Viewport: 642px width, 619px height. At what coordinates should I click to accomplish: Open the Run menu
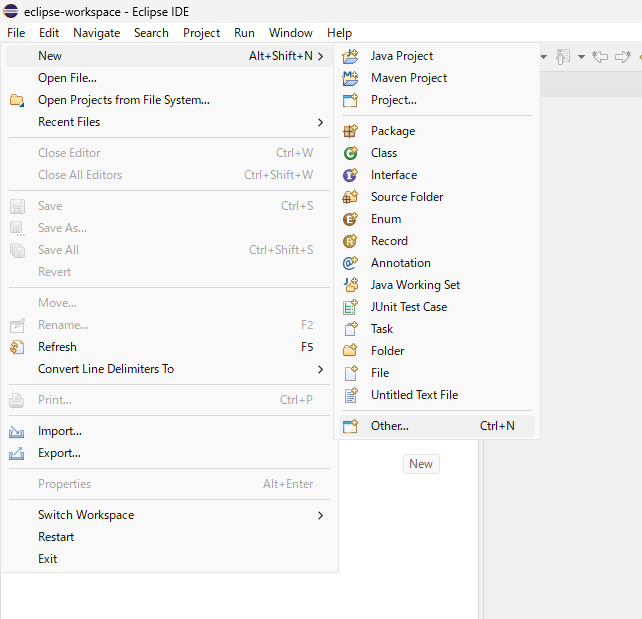point(244,33)
